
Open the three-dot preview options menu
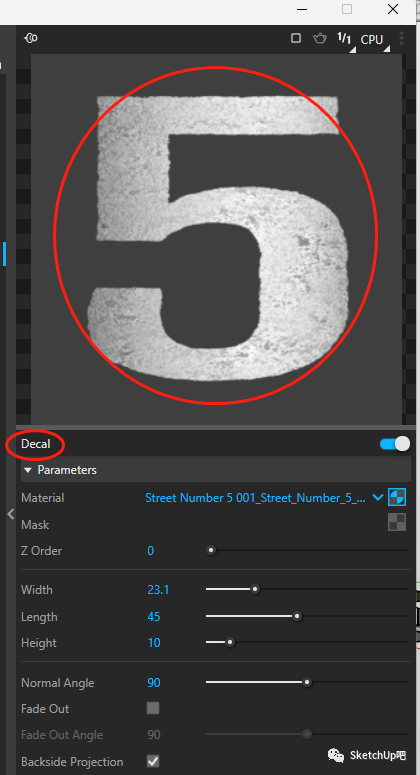(x=401, y=39)
